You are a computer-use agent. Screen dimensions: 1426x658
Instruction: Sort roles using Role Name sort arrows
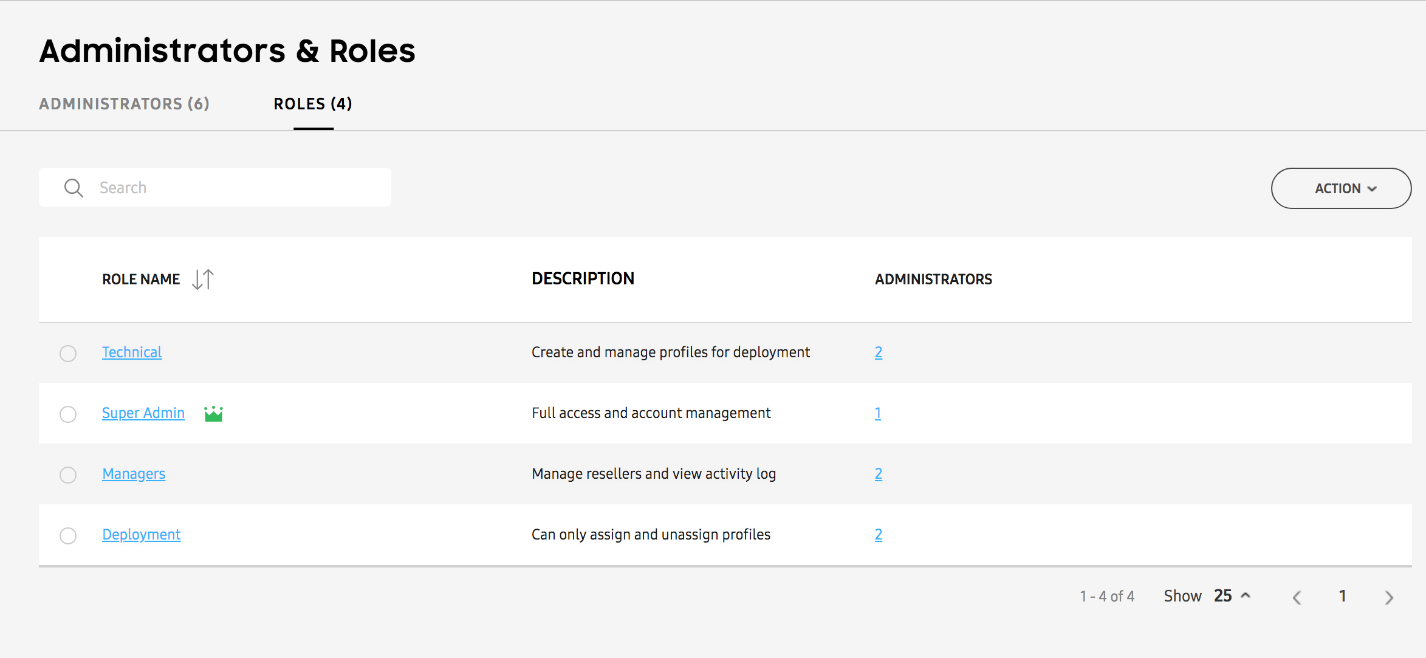tap(203, 279)
